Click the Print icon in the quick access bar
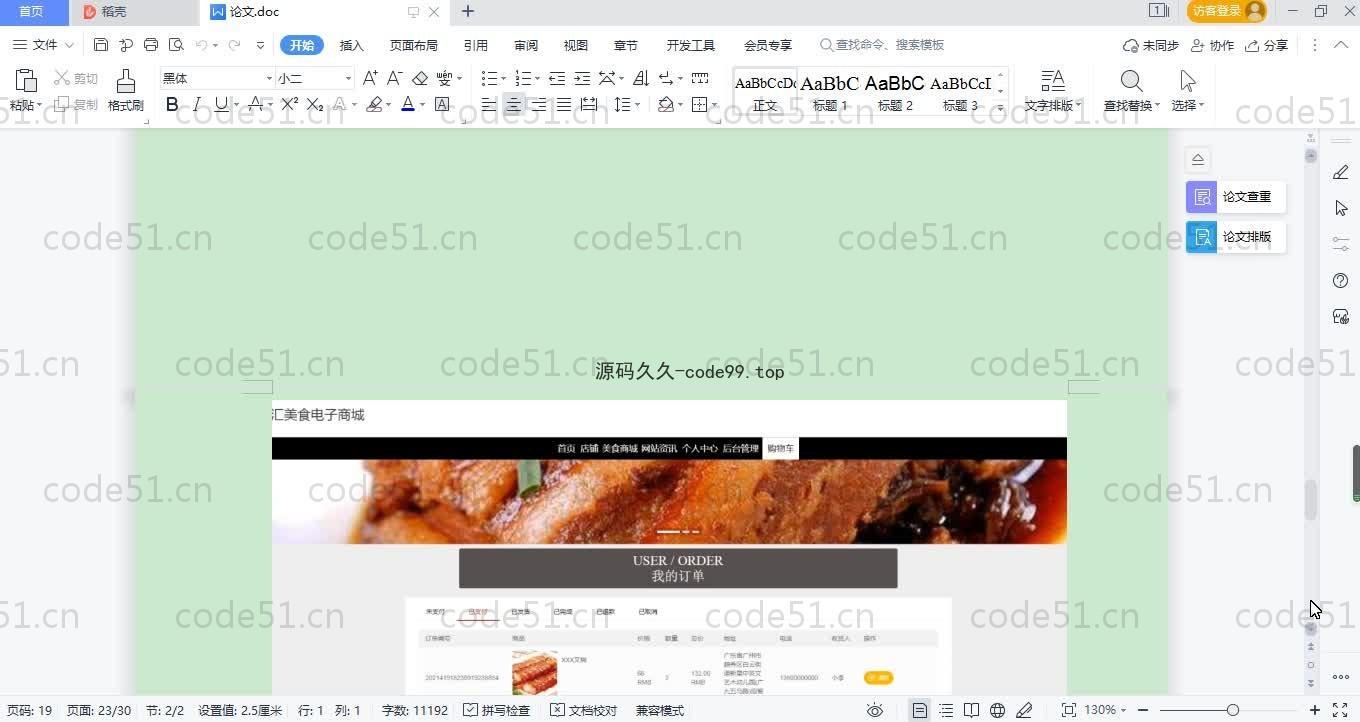The image size is (1360, 722). tap(151, 45)
